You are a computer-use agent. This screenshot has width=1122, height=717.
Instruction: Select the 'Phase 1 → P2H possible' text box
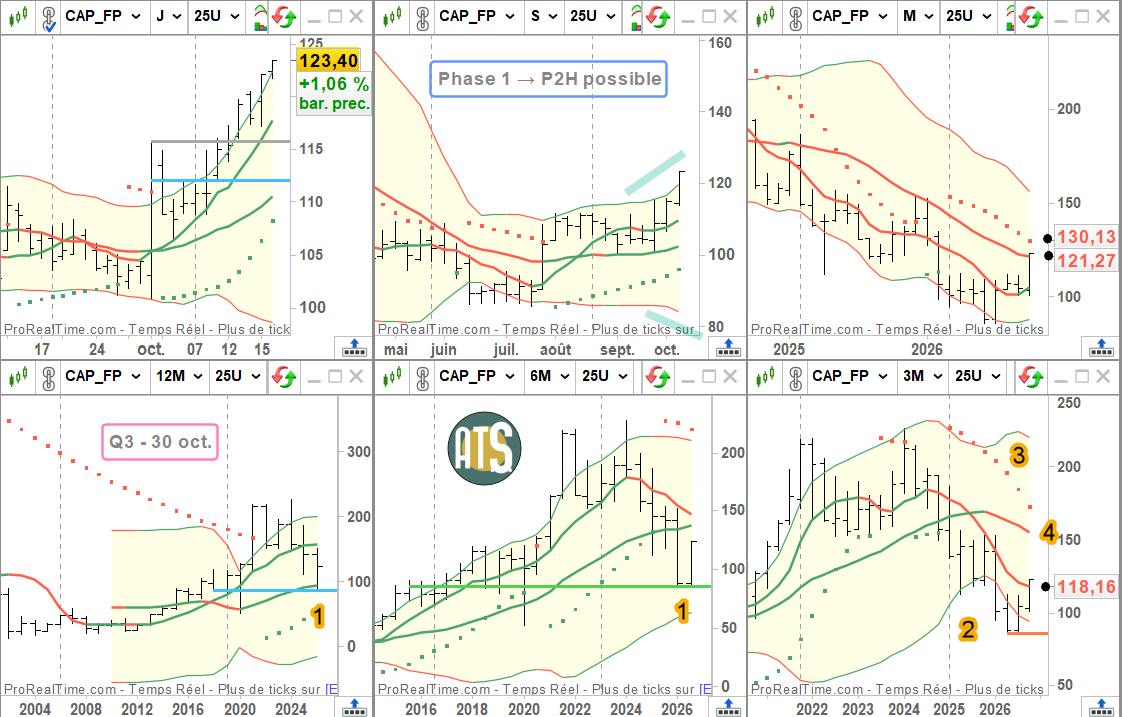(549, 79)
